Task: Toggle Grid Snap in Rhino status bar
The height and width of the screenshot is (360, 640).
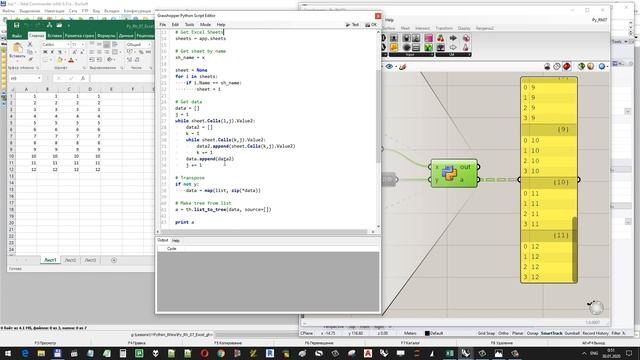Action: coord(486,333)
